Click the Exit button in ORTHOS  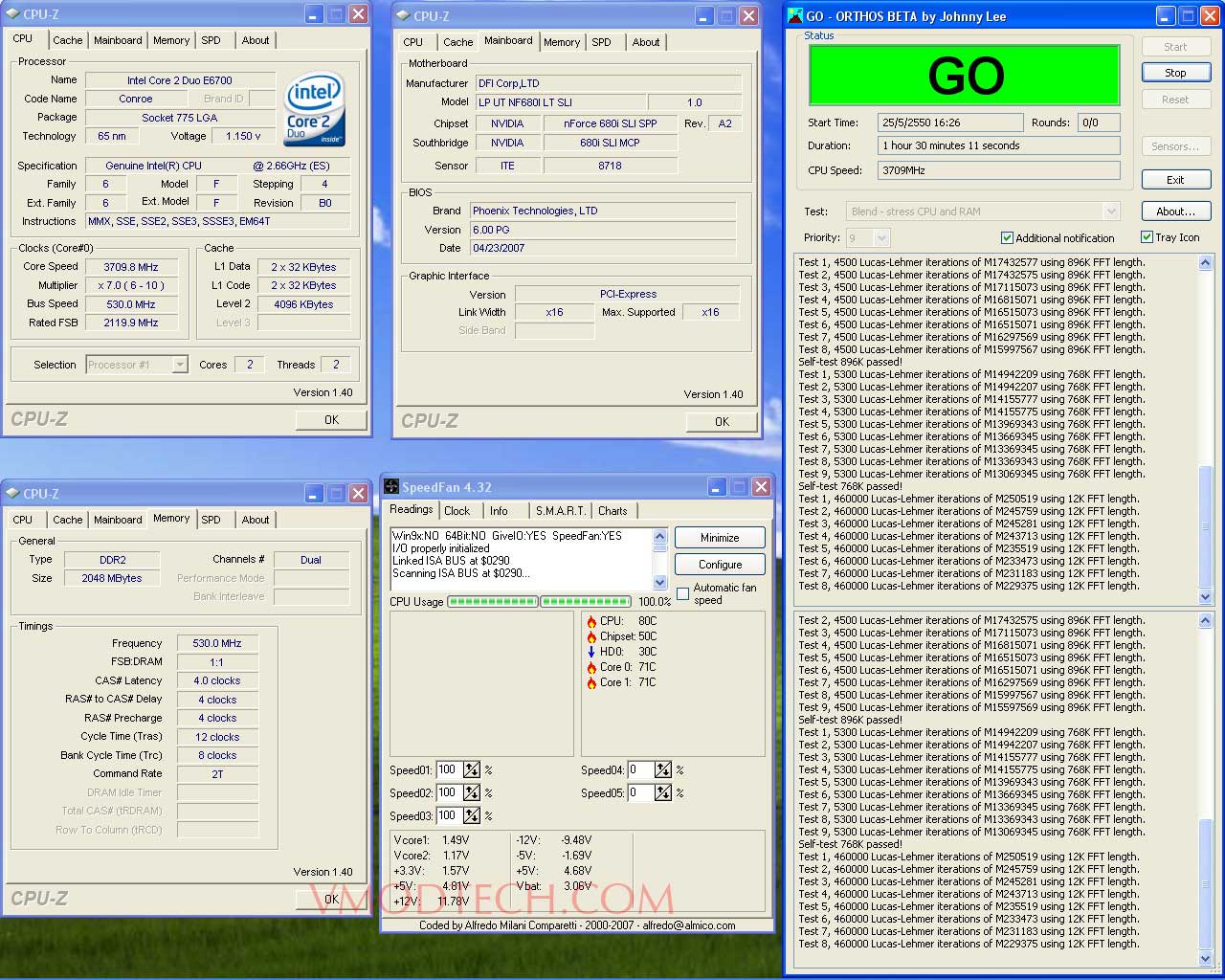[x=1175, y=180]
